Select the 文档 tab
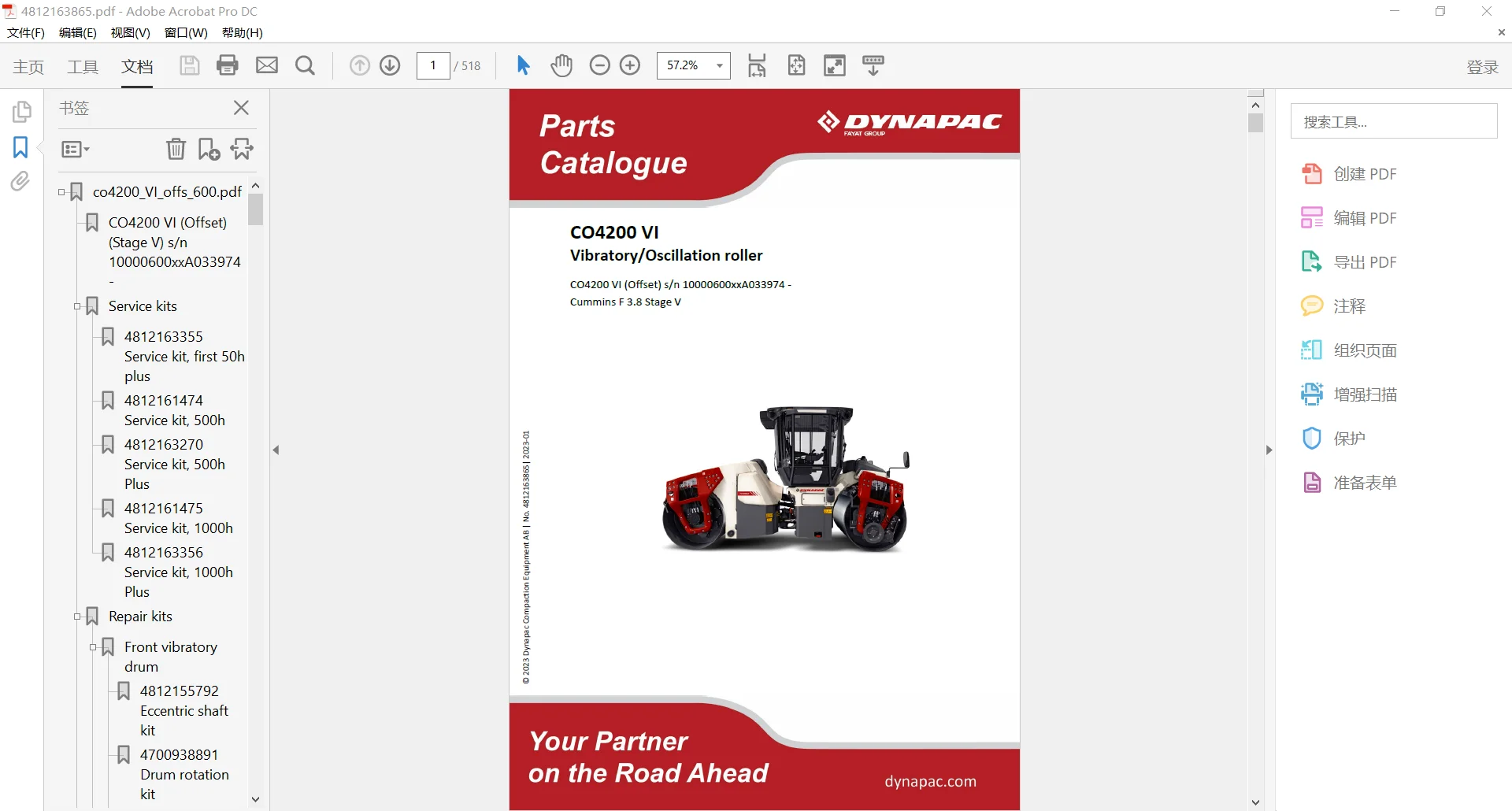Screen dimensions: 1512x811 tap(137, 67)
